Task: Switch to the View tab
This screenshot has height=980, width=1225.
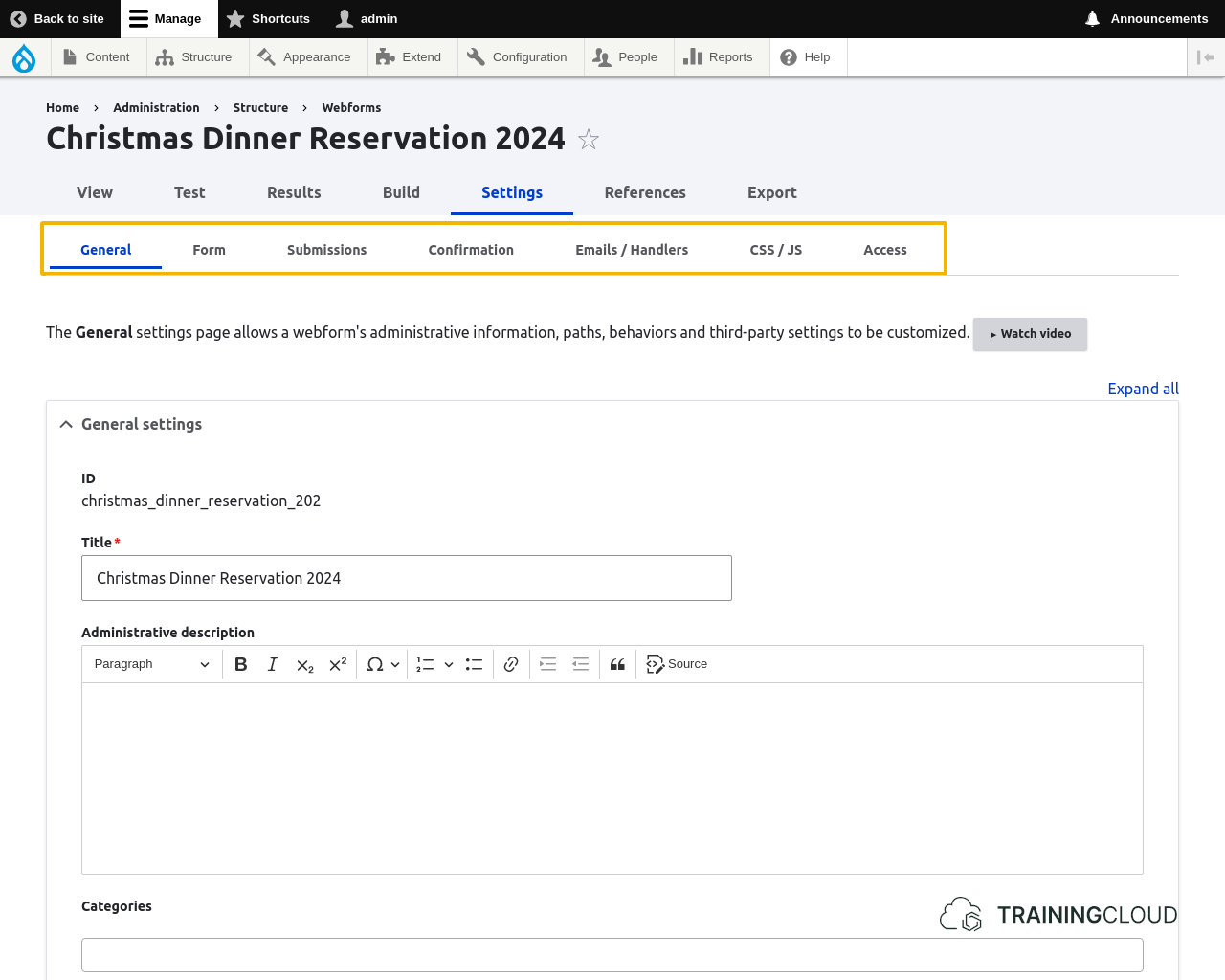Action: 95,192
